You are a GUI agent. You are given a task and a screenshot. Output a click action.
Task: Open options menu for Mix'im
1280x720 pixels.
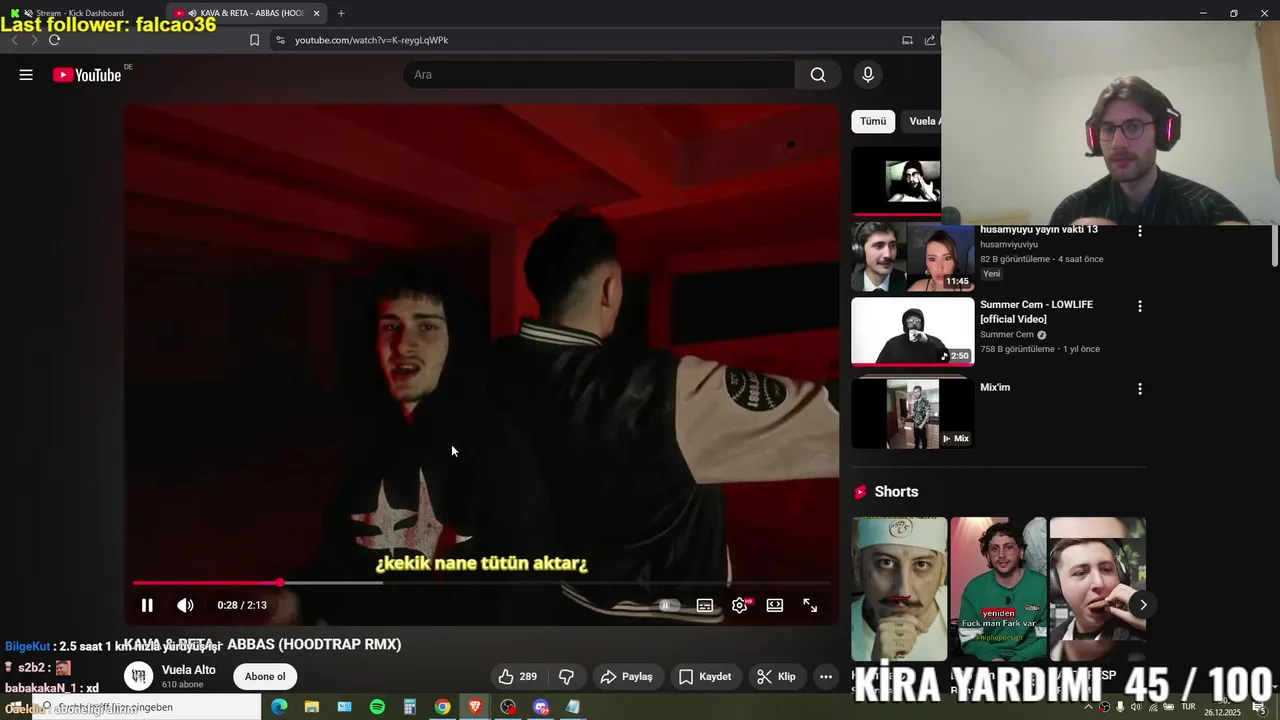pyautogui.click(x=1139, y=388)
